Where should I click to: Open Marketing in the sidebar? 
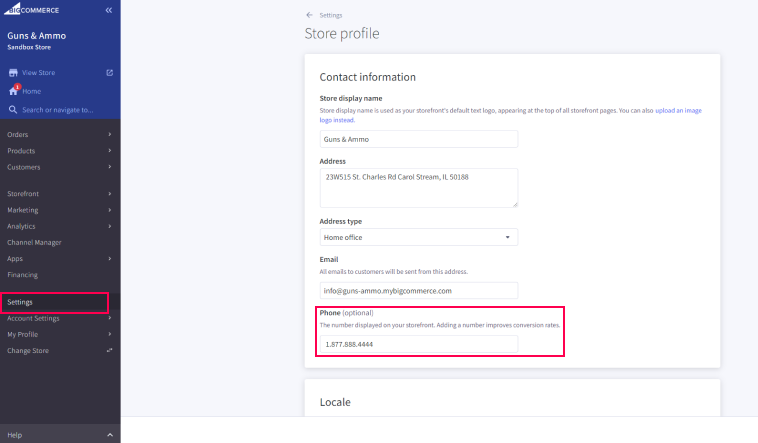pos(23,210)
